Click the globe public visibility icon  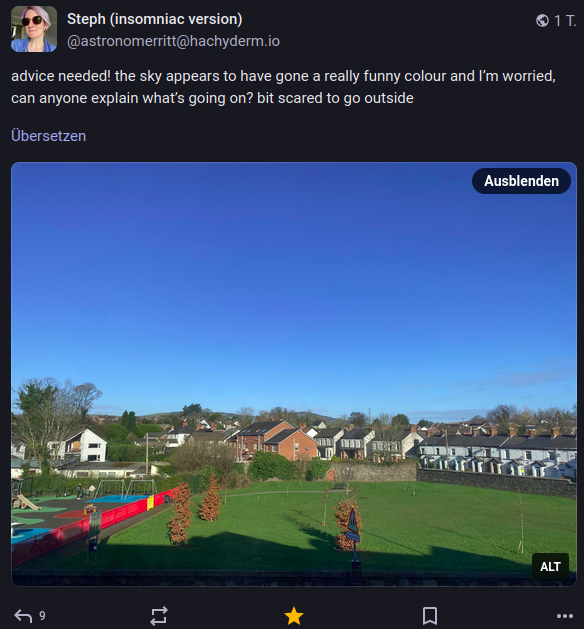click(x=542, y=20)
